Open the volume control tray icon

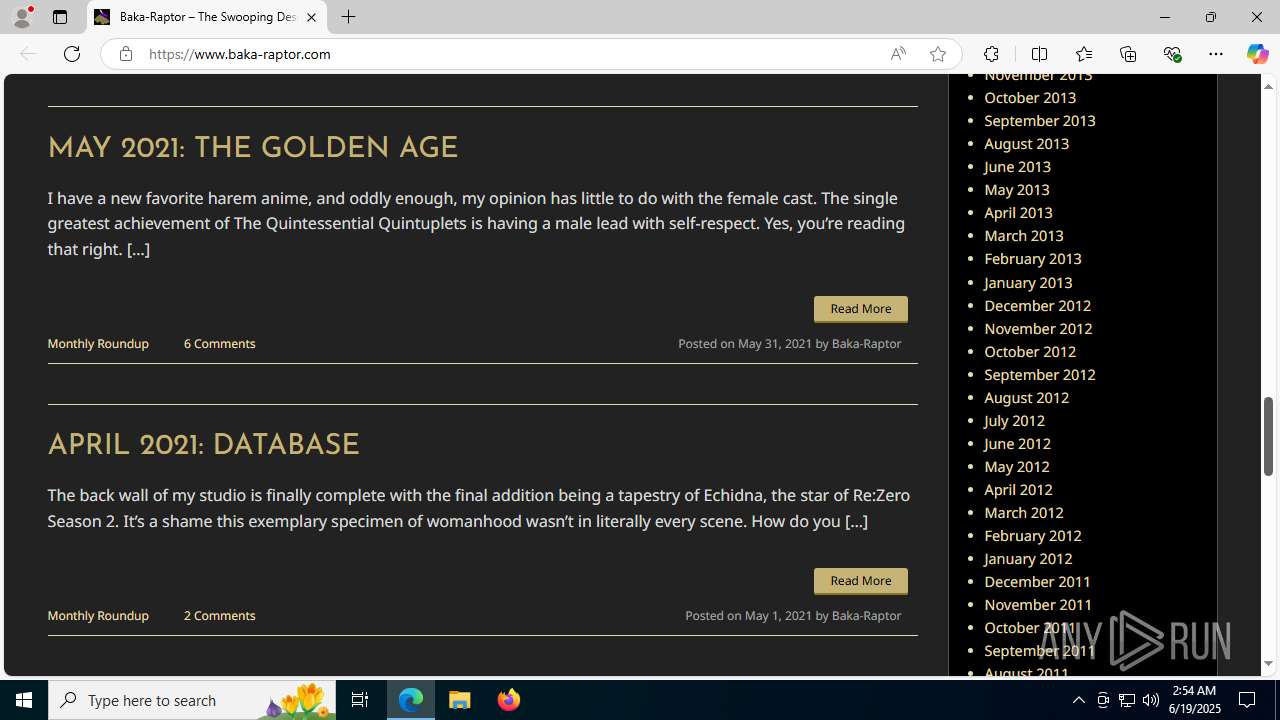tap(1151, 700)
